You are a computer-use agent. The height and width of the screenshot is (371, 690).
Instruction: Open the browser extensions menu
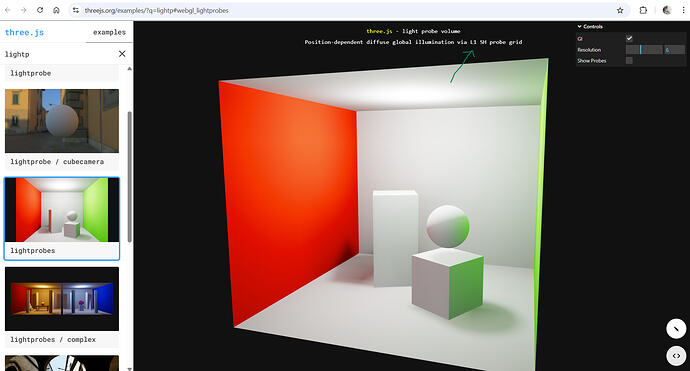(x=643, y=10)
